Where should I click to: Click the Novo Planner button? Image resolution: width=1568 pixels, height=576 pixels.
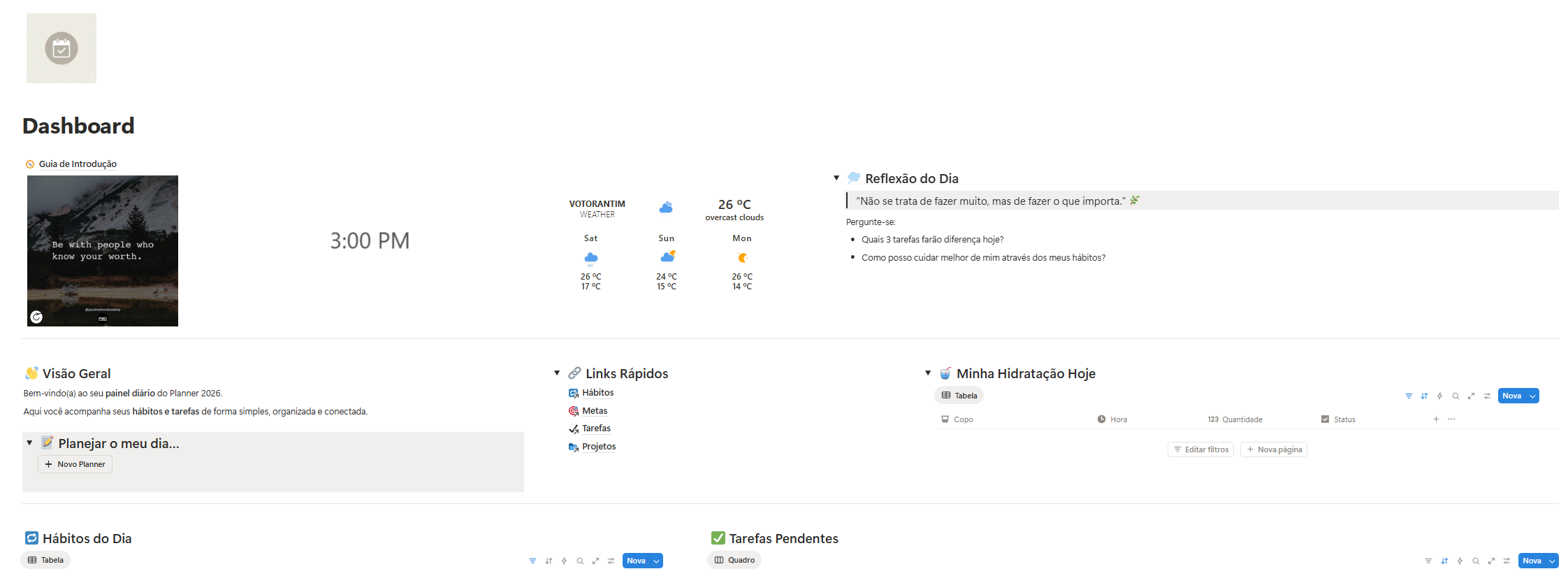point(75,464)
